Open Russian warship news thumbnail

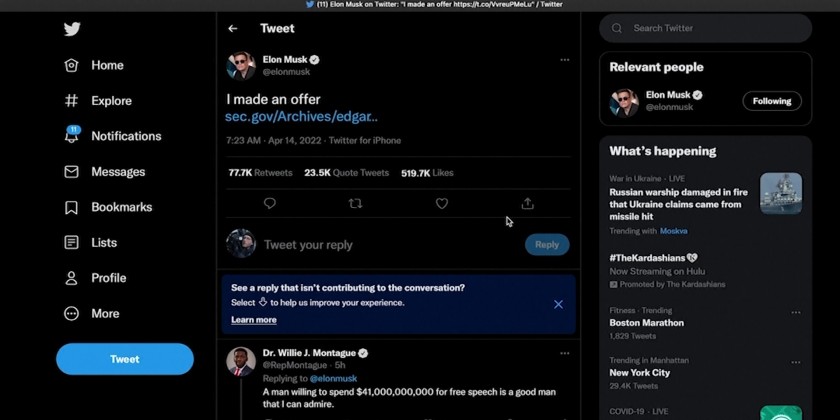point(781,193)
